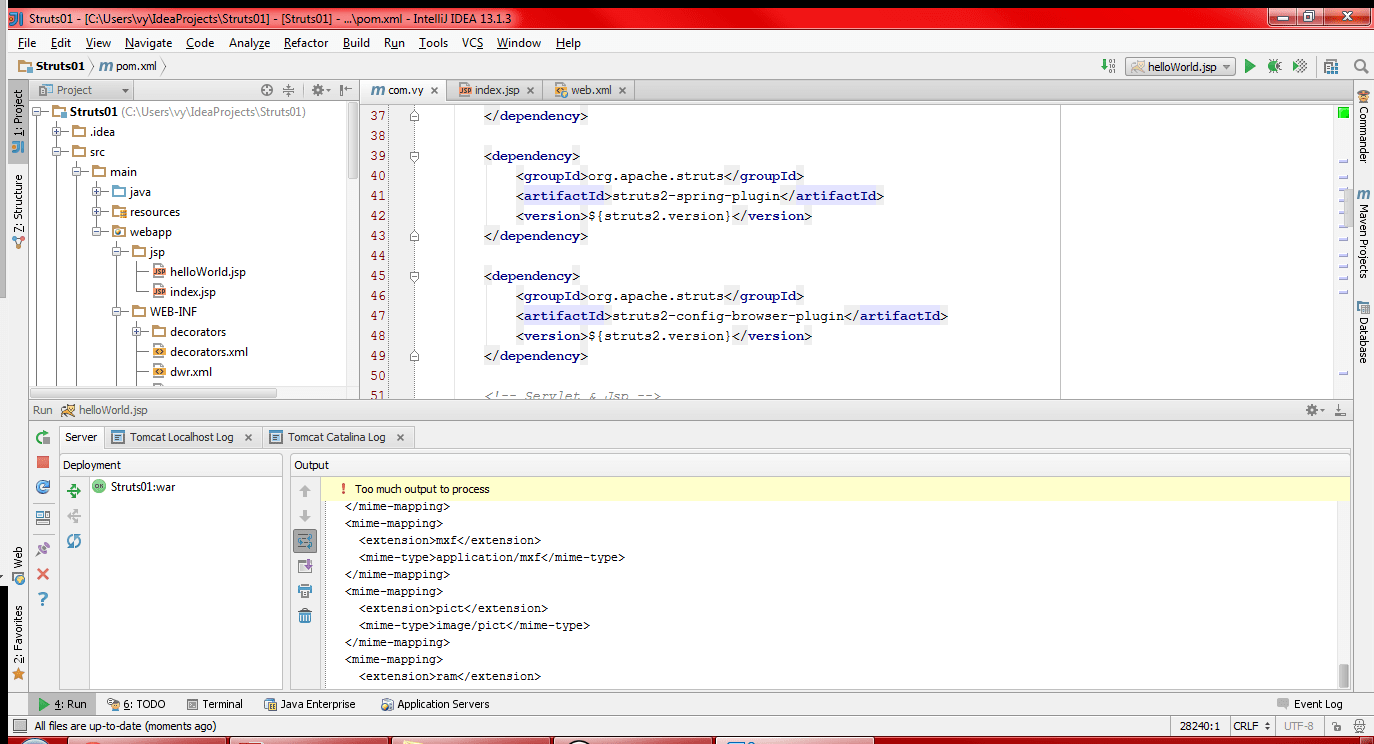Screen dimensions: 1374x744
Task: Select decorators.xml in the project tree
Action: coord(208,352)
